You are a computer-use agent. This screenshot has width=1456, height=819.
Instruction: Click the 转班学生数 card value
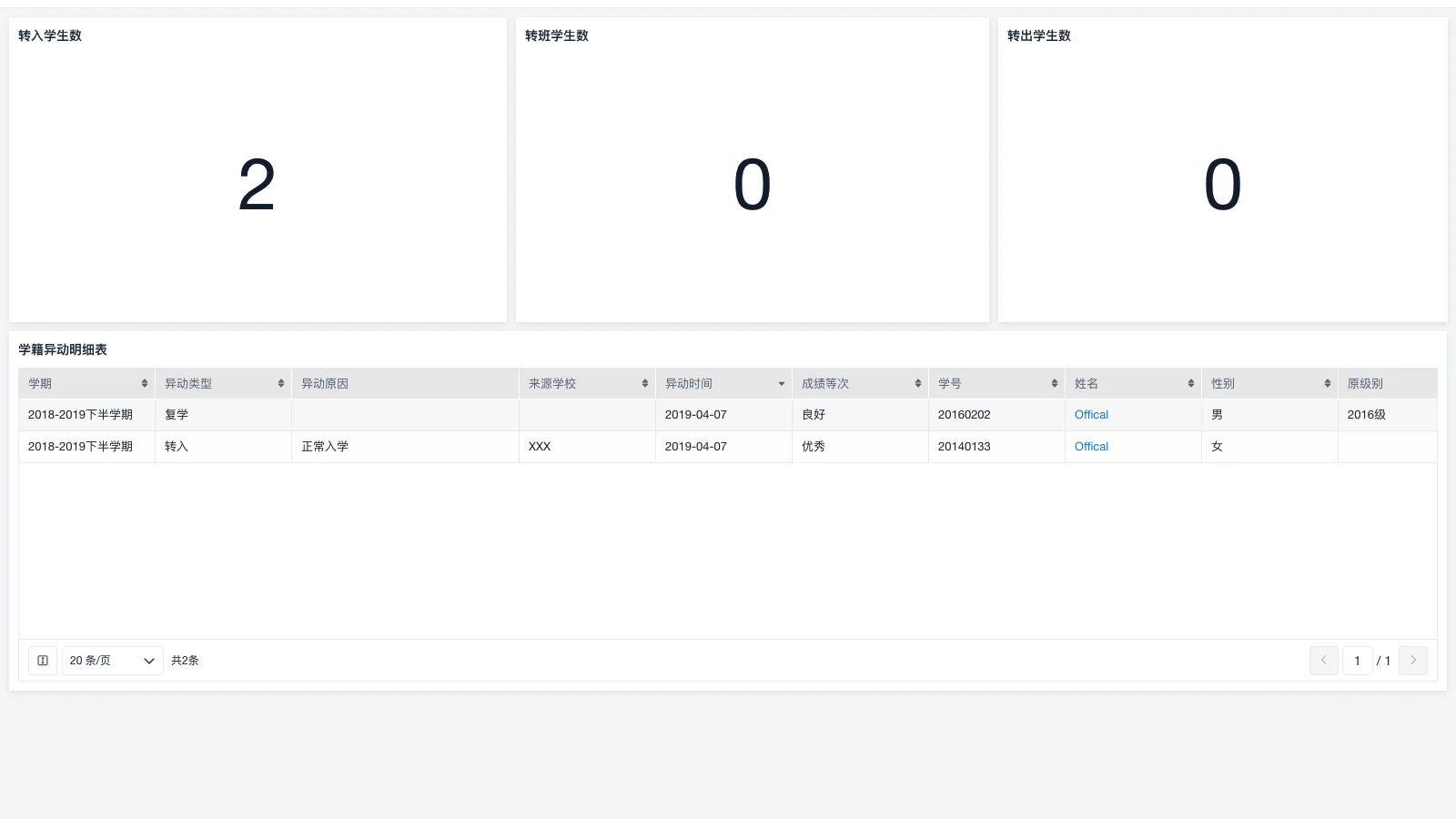[x=752, y=185]
